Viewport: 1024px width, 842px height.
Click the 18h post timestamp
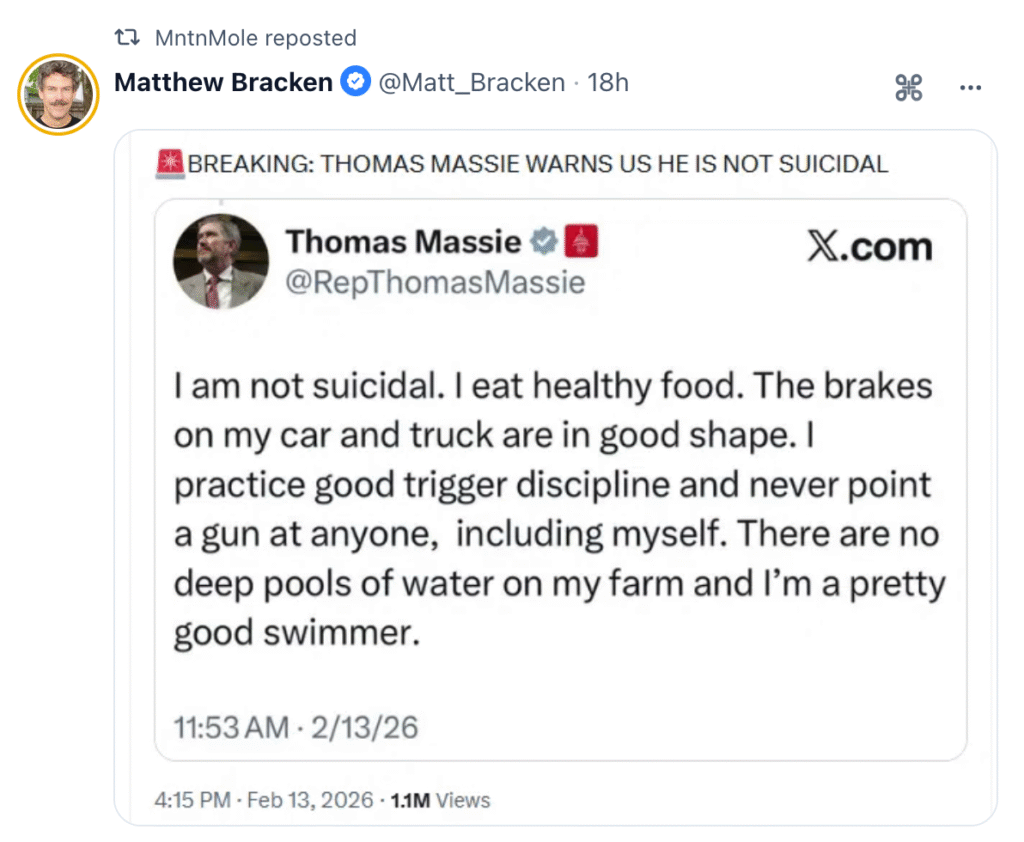point(608,82)
